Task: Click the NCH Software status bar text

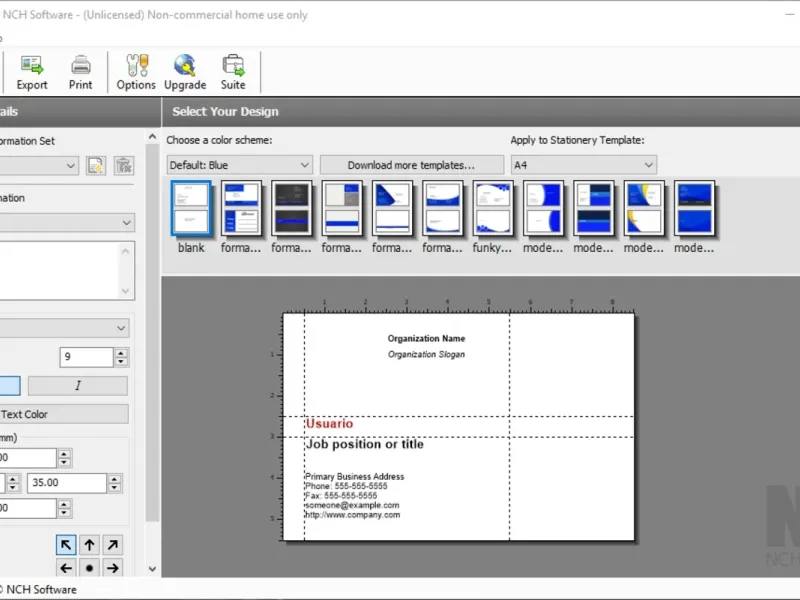Action: click(x=41, y=589)
